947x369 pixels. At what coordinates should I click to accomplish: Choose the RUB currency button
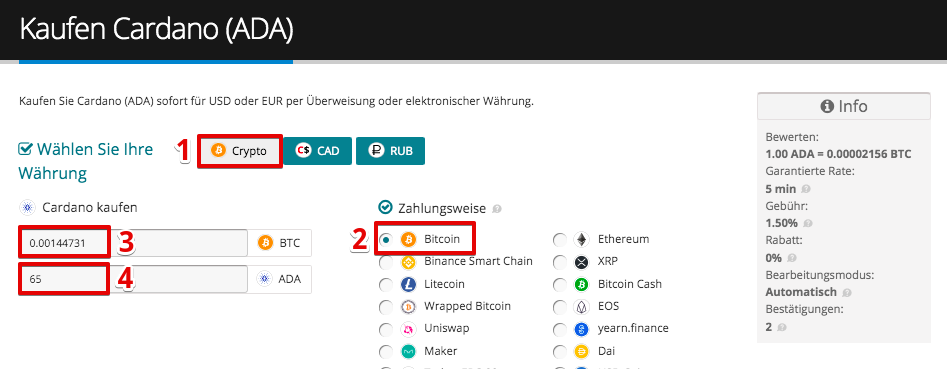[390, 151]
